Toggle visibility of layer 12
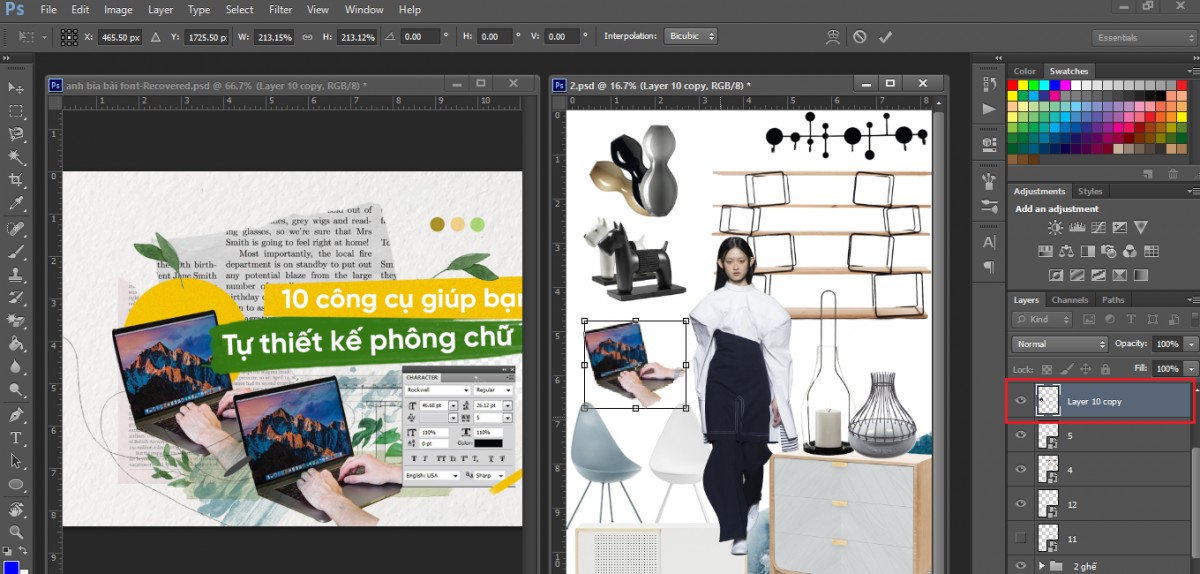The width and height of the screenshot is (1200, 574). click(1020, 504)
